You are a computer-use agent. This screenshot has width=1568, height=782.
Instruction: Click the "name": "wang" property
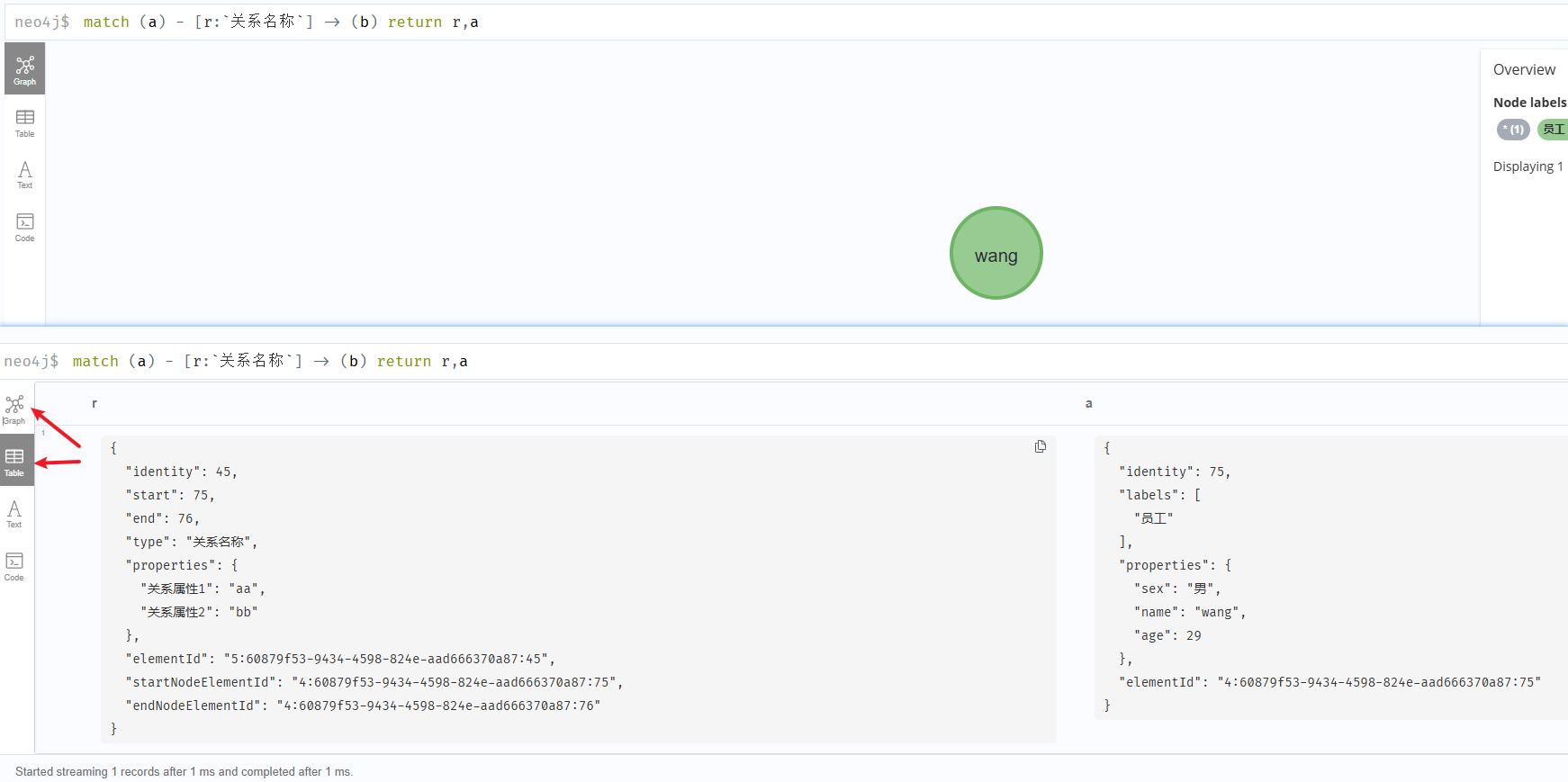point(1190,612)
